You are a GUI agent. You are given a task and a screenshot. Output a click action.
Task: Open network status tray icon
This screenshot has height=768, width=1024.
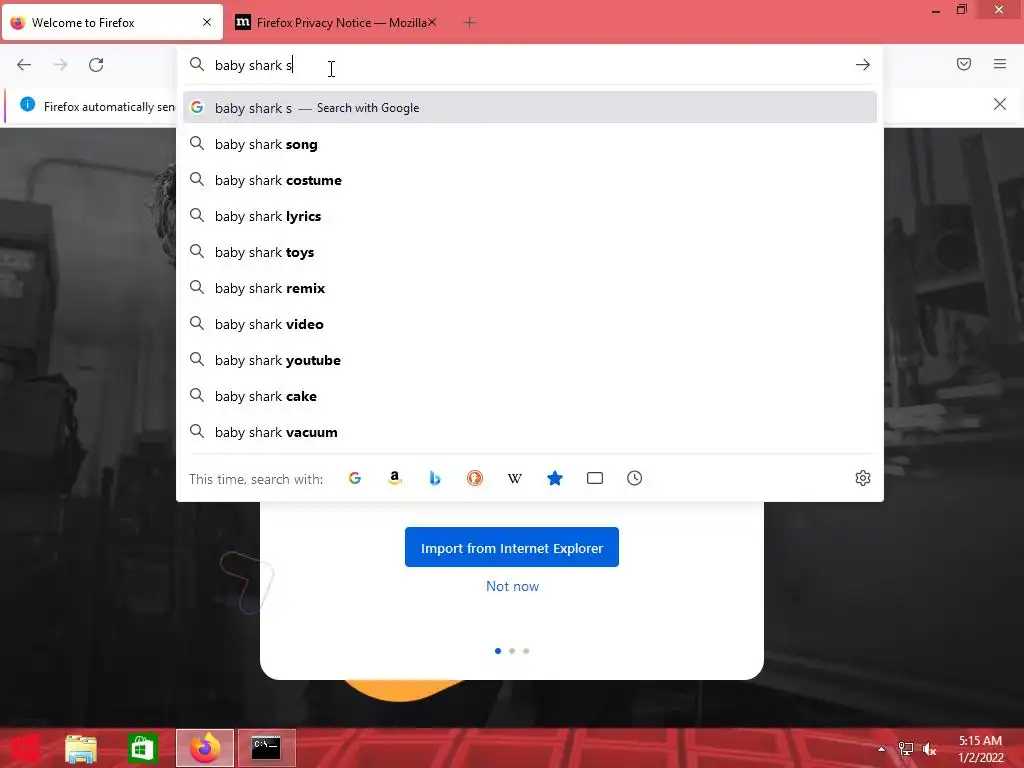pos(905,749)
